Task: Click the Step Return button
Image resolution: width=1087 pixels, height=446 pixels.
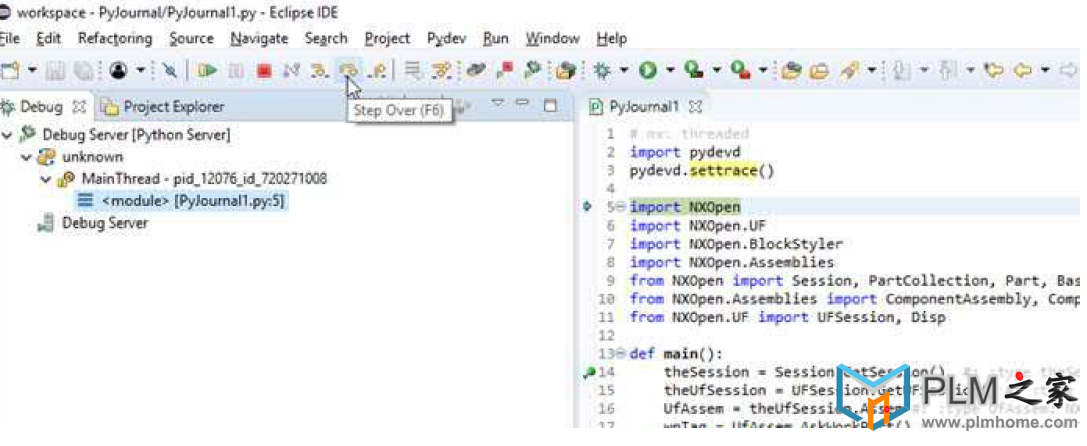Action: 376,69
